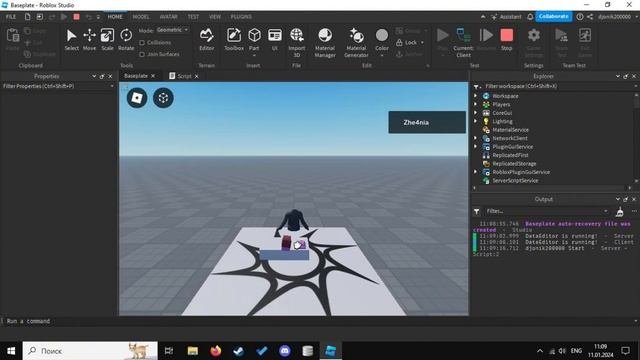
Task: Expand the RobloxPluginGuiService node
Action: pyautogui.click(x=476, y=172)
